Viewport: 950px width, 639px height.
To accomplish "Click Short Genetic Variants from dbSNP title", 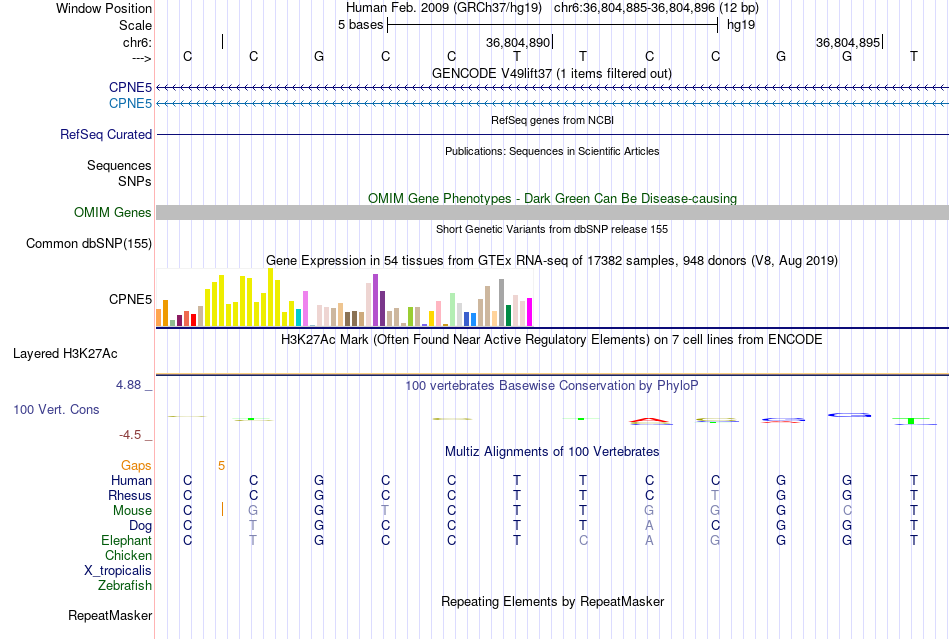I will 552,229.
